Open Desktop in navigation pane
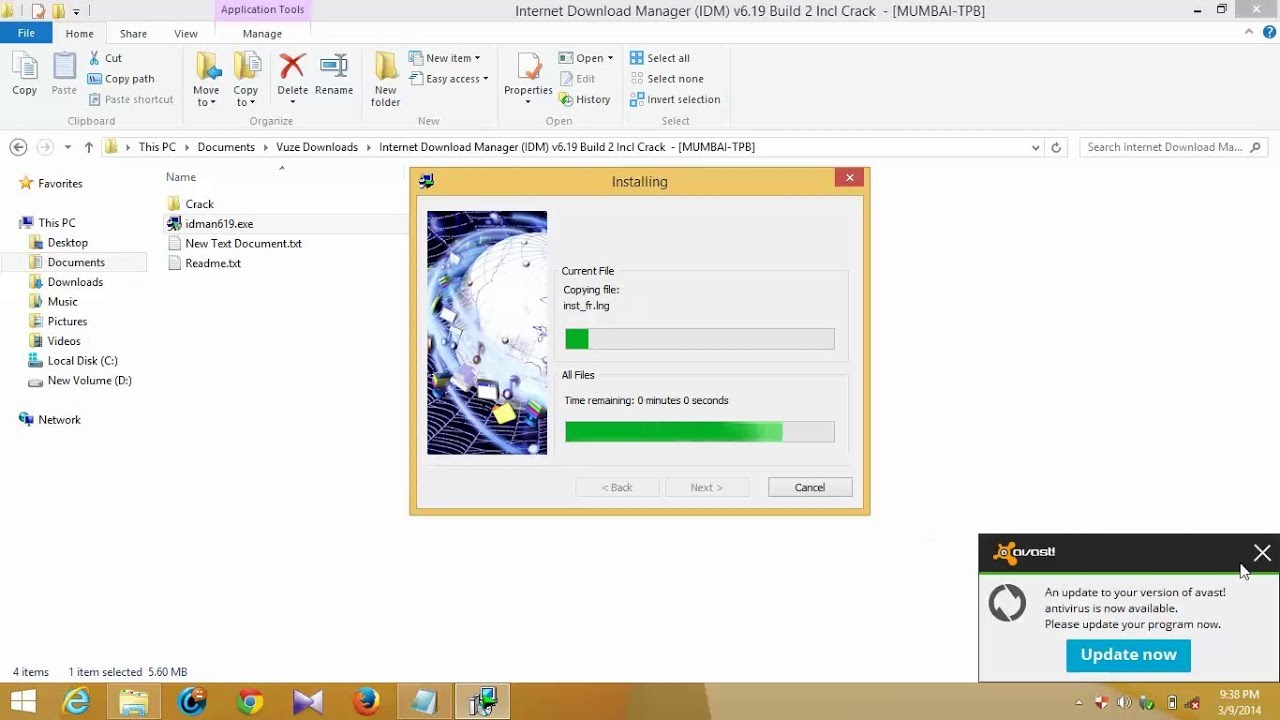 point(67,243)
